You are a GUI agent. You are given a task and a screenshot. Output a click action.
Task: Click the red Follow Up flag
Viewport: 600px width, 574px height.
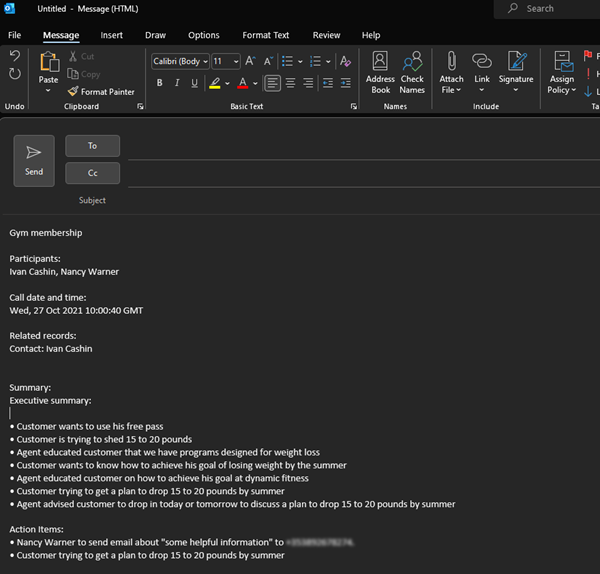pyautogui.click(x=588, y=56)
